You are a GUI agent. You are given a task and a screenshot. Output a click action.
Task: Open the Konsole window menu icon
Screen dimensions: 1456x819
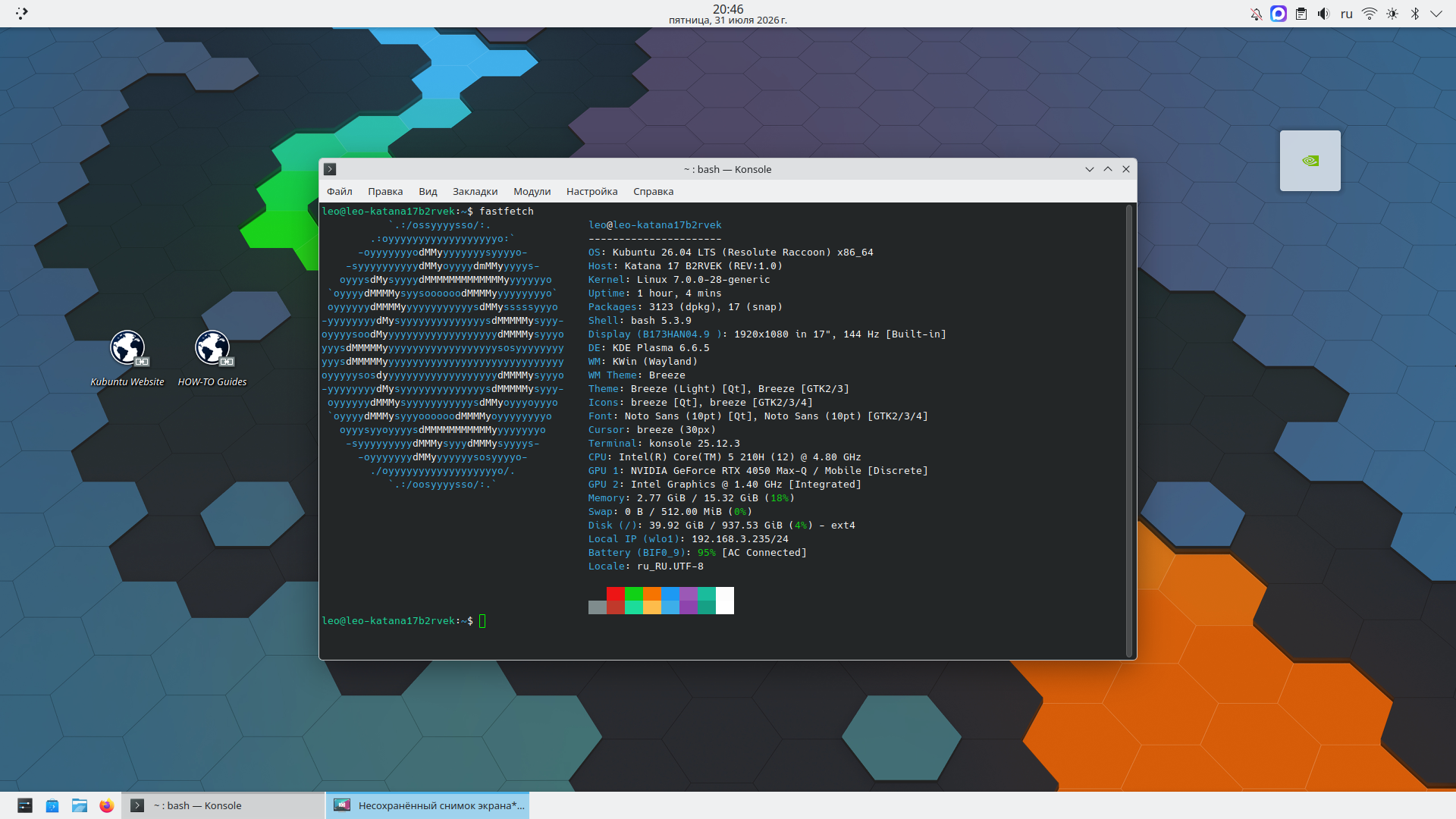tap(330, 169)
